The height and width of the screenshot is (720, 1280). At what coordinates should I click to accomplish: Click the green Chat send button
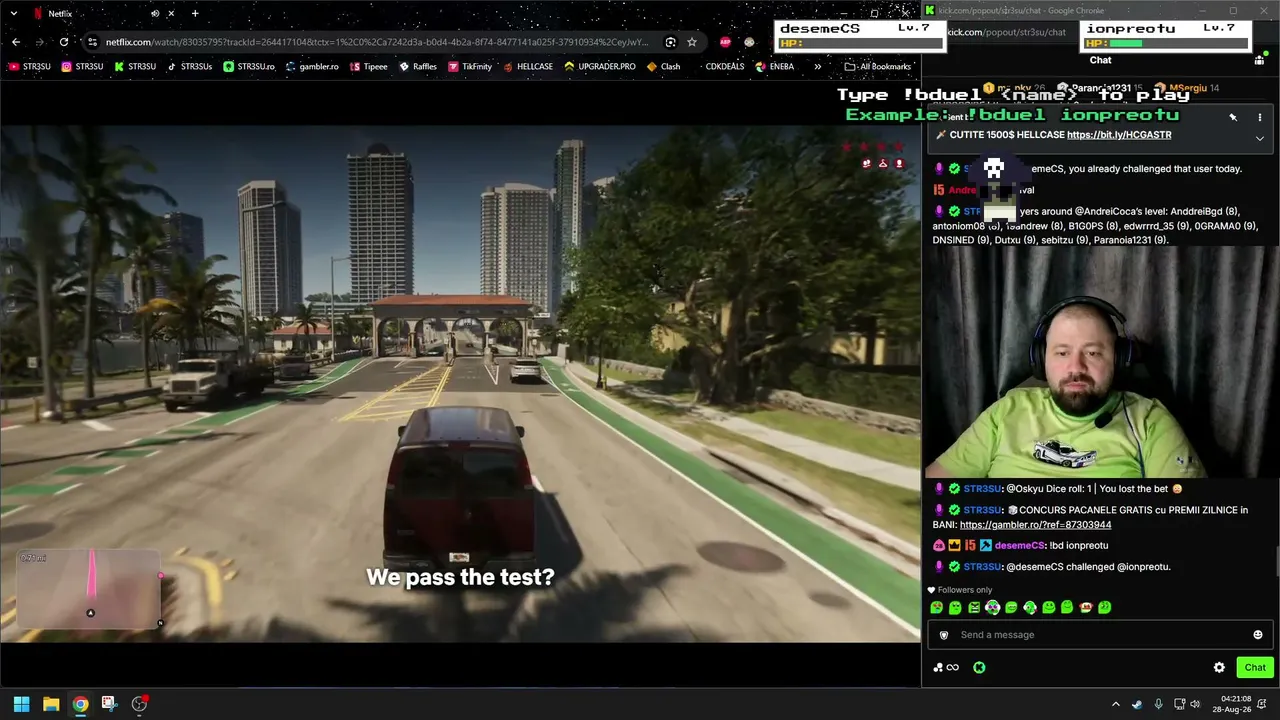pyautogui.click(x=1255, y=668)
